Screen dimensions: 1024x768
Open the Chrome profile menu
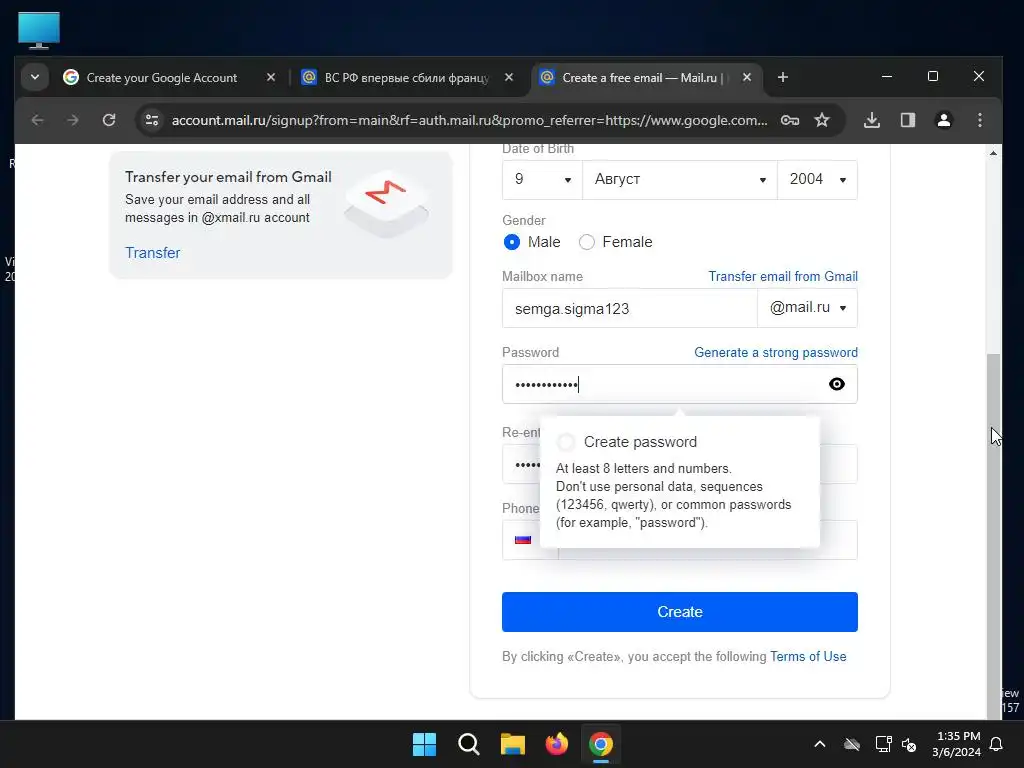click(x=944, y=120)
